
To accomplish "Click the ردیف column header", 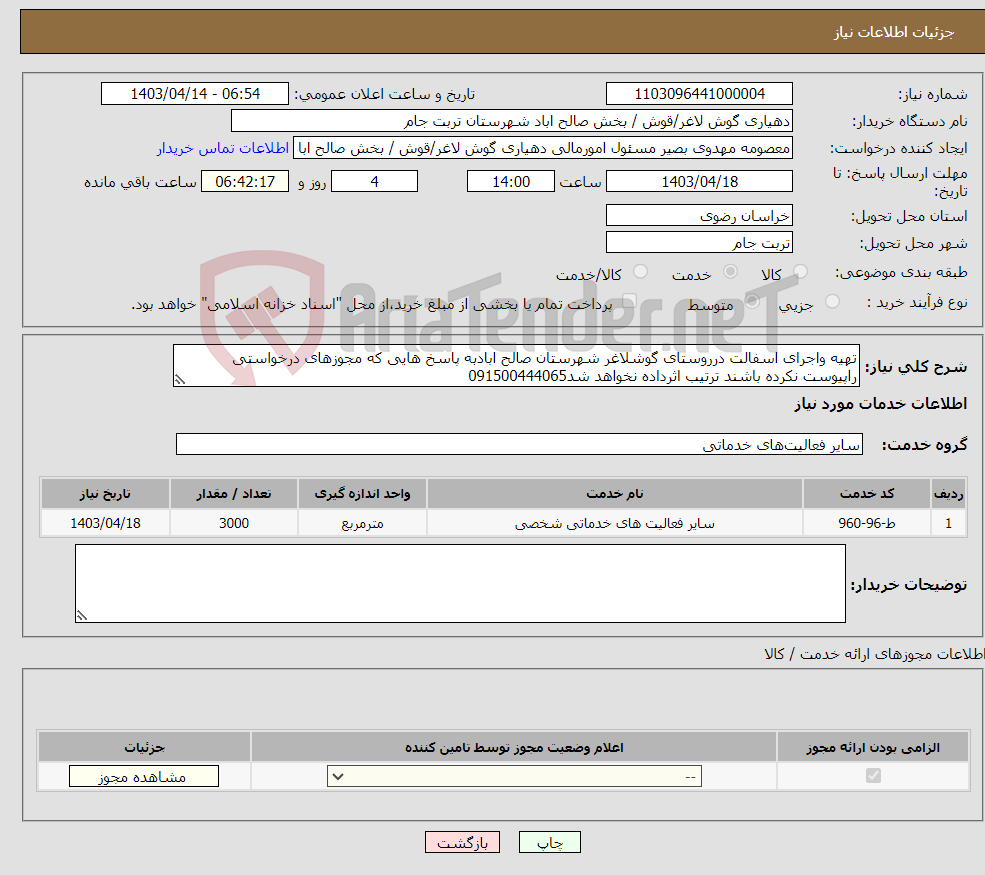I will pyautogui.click(x=949, y=494).
